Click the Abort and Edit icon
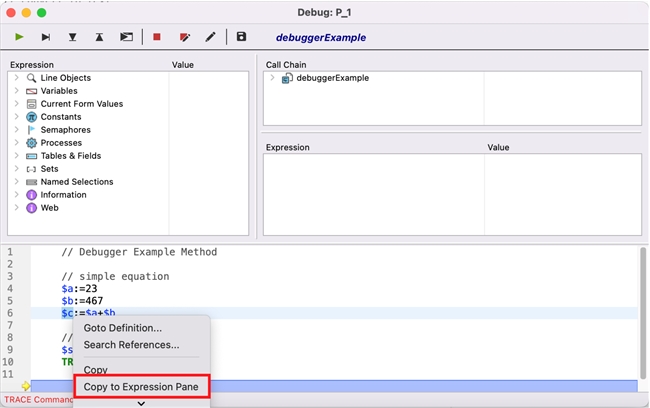650x408 pixels. pyautogui.click(x=184, y=37)
